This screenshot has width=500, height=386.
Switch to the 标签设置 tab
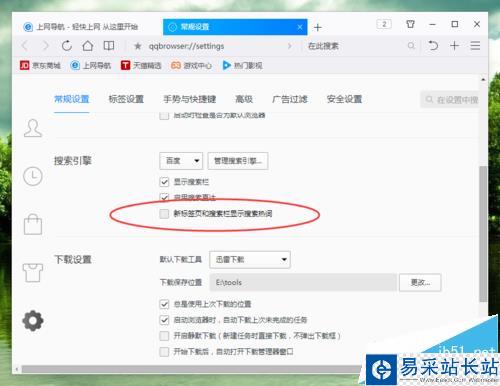click(126, 99)
